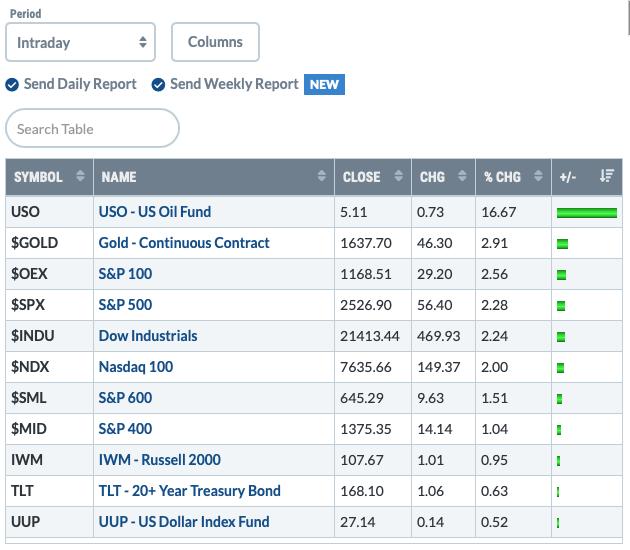
Task: Select the NAME column header label
Action: click(x=119, y=177)
